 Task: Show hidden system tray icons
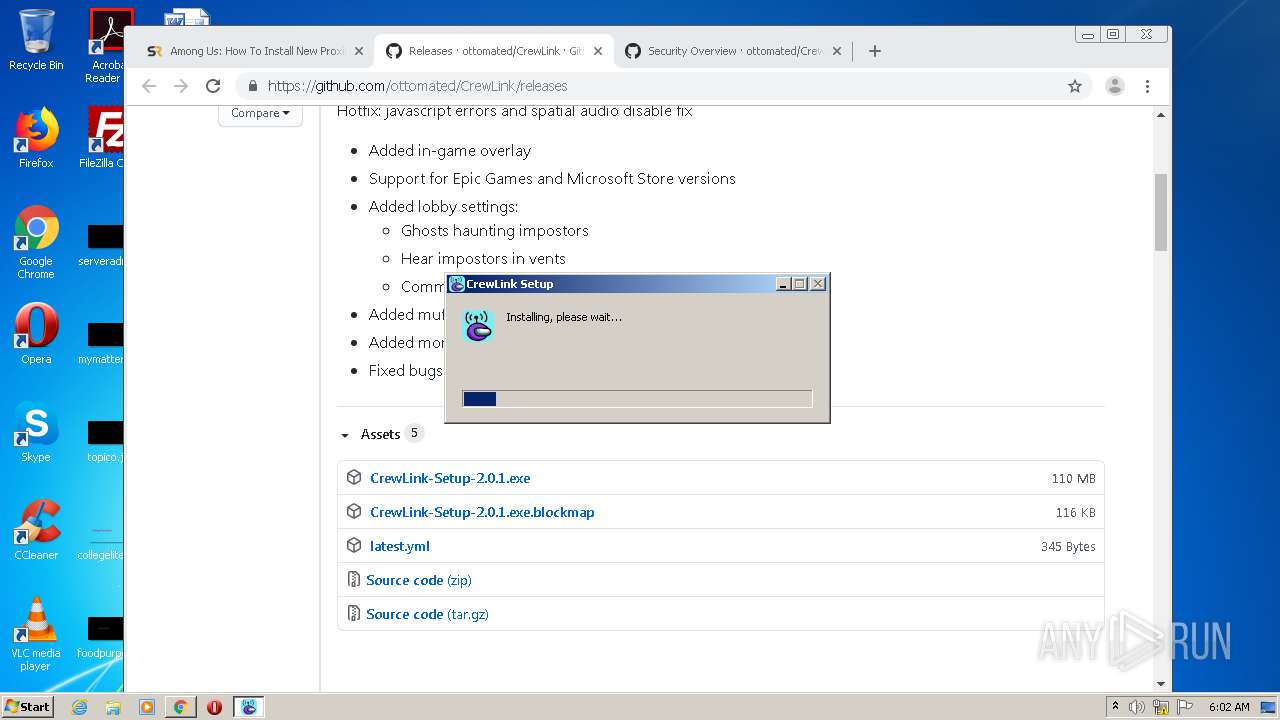coord(1115,707)
